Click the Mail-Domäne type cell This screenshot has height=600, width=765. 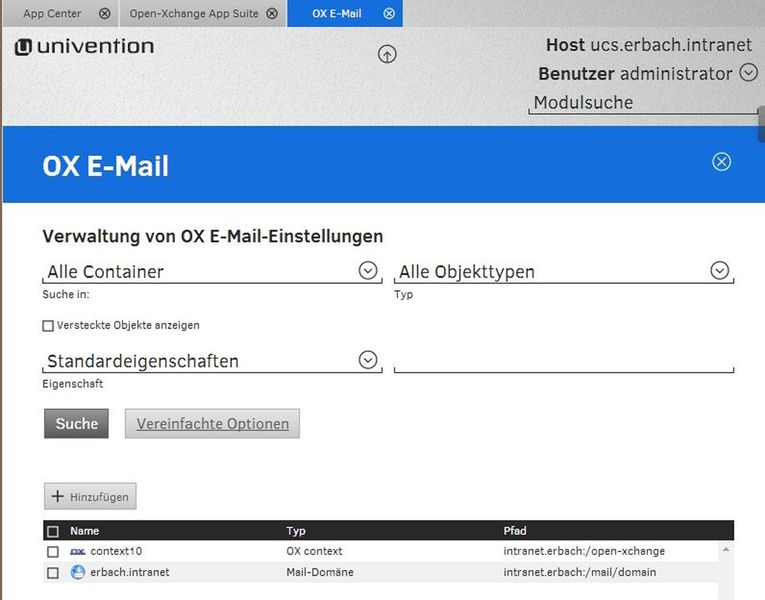320,572
